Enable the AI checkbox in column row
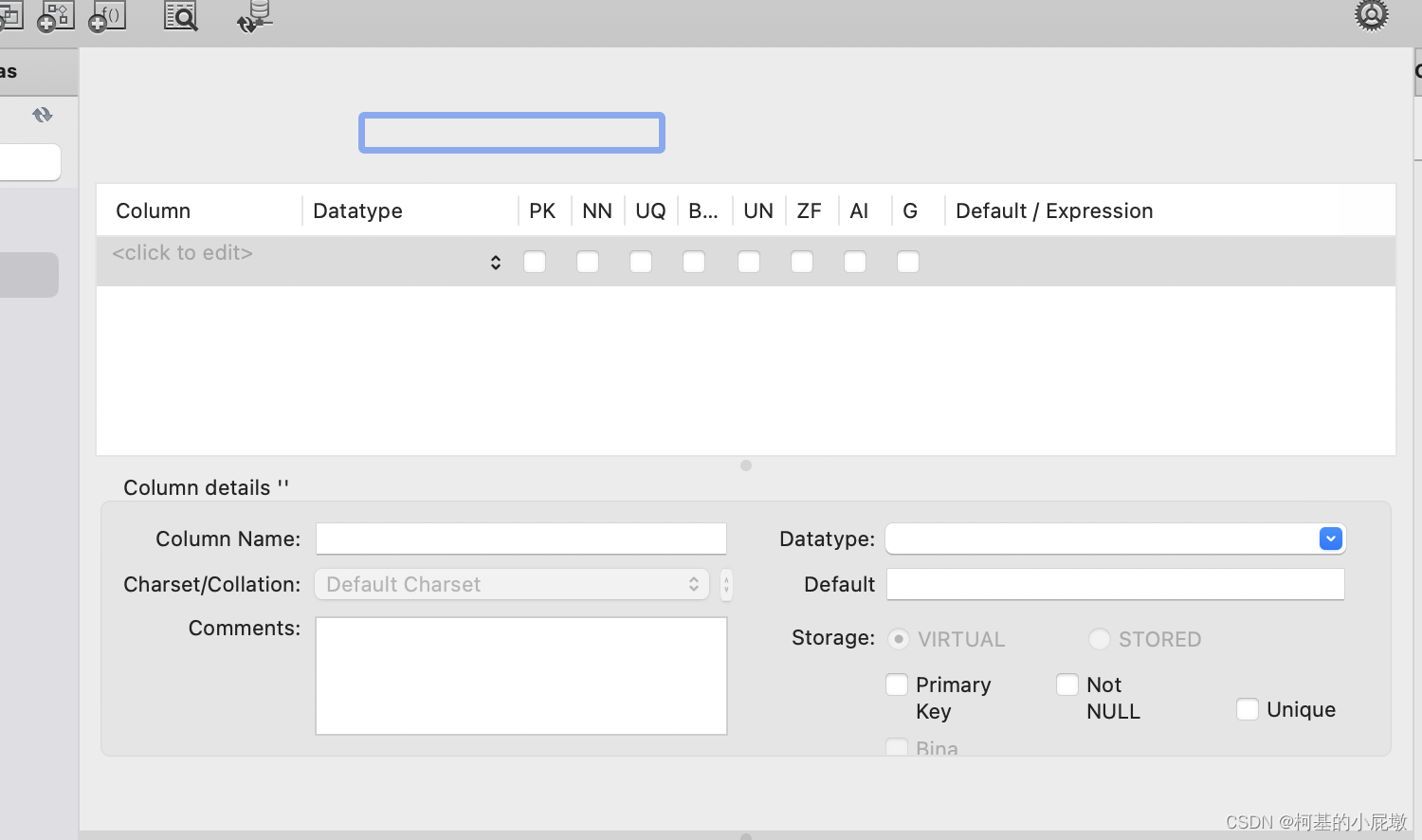This screenshot has height=840, width=1422. [x=855, y=262]
